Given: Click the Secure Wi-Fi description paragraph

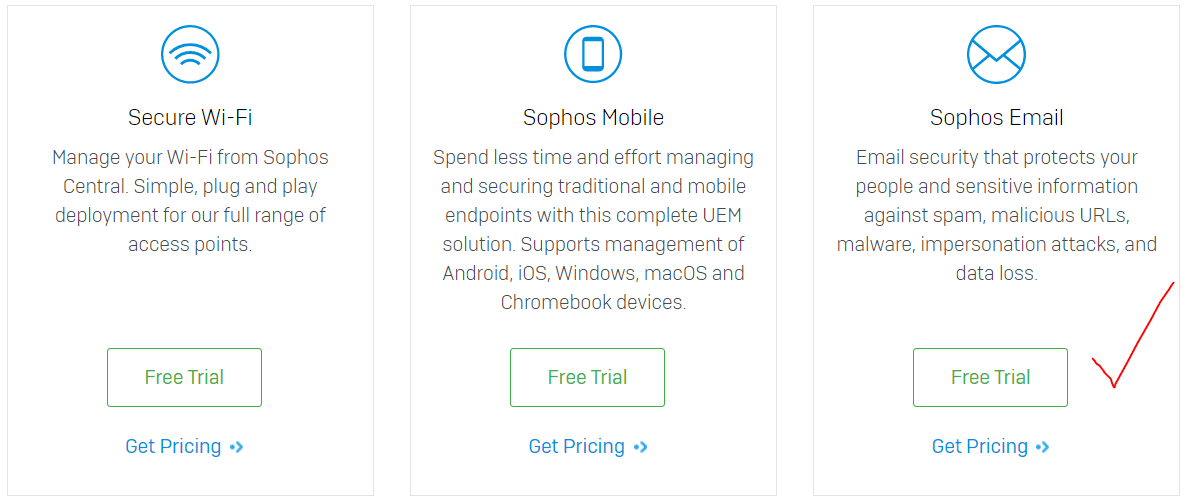Looking at the screenshot, I should pos(190,201).
